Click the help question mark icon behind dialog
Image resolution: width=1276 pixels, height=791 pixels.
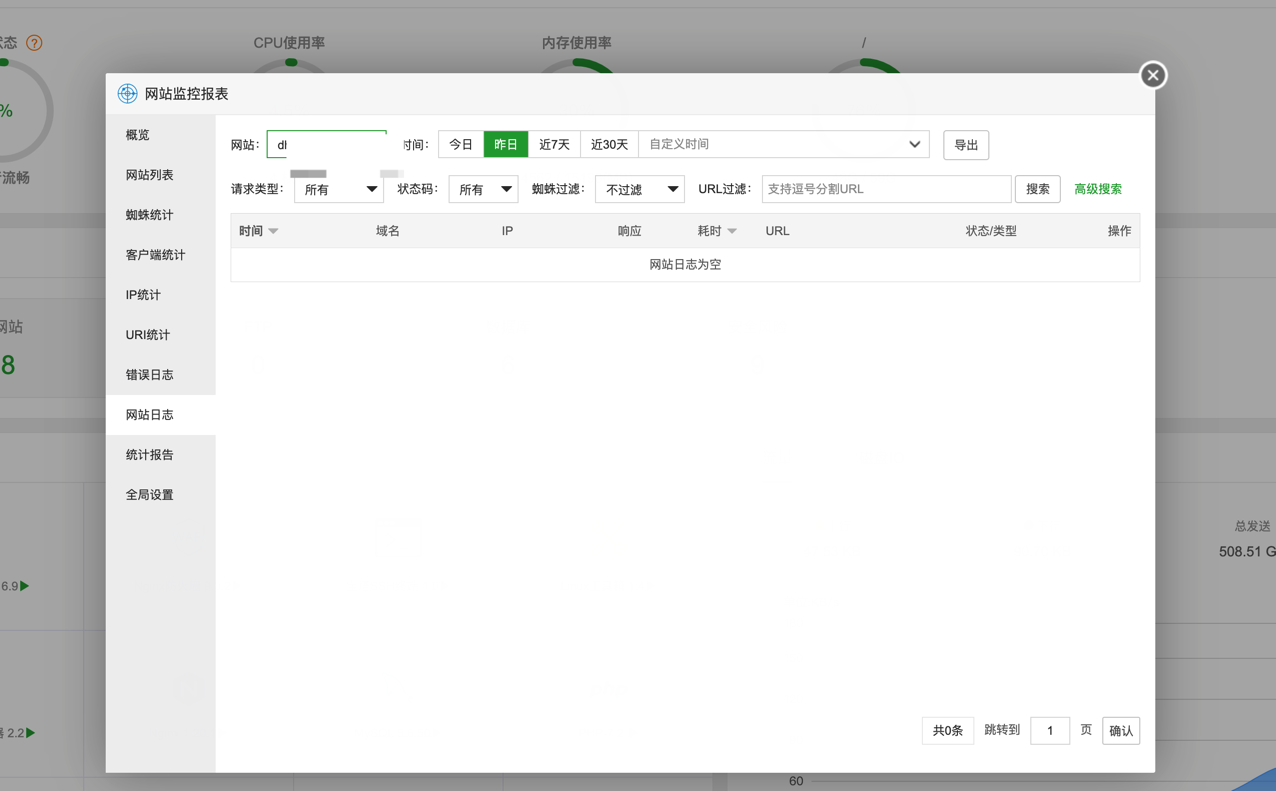coord(34,43)
